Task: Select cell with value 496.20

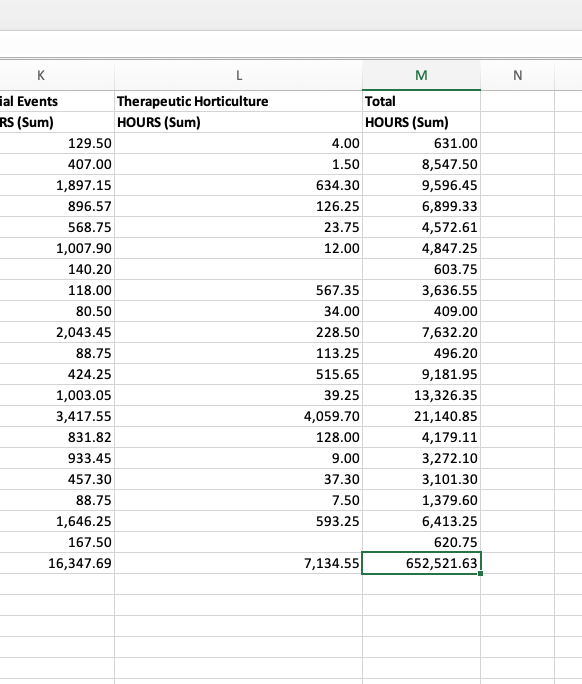Action: point(421,353)
